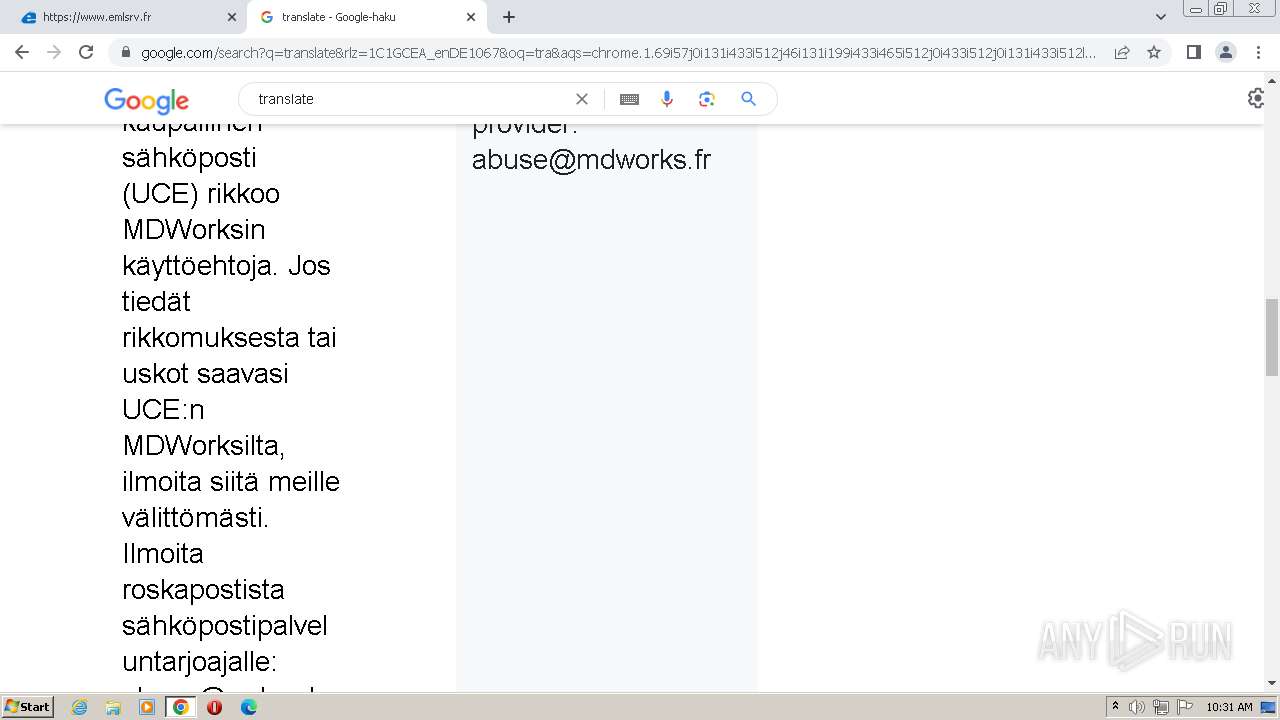The width and height of the screenshot is (1280, 720).
Task: Go back to the previous page
Action: pos(22,52)
